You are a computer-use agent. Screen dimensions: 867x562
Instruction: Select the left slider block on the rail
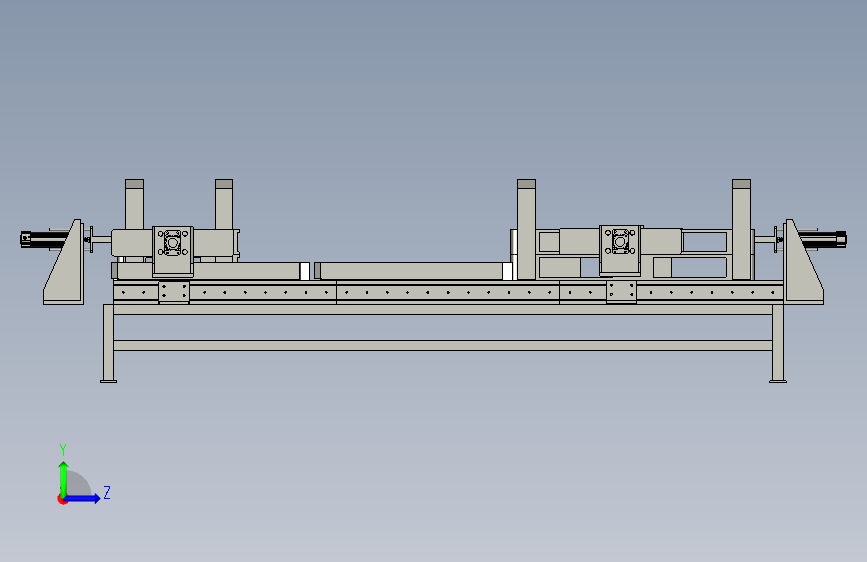174,292
